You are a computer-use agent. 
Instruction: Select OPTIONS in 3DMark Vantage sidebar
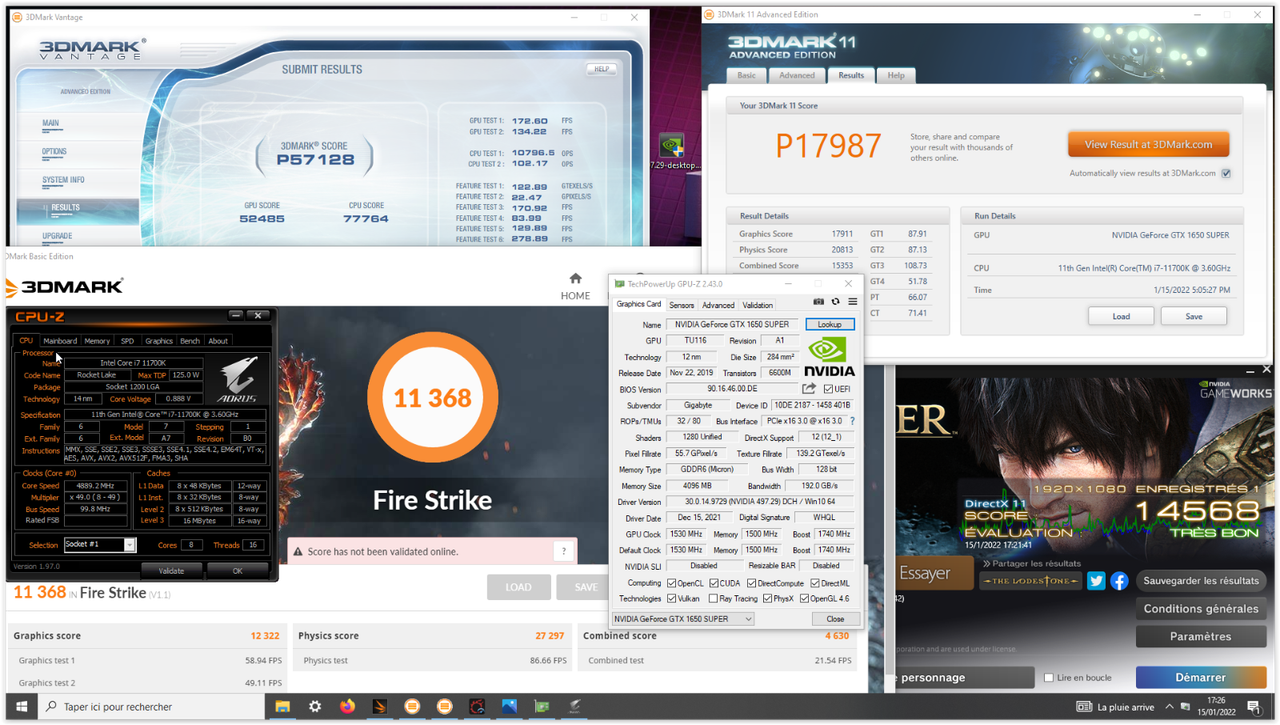coord(55,152)
